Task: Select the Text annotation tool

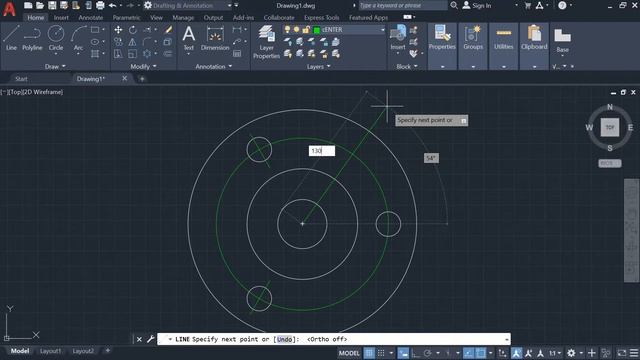Action: pyautogui.click(x=189, y=38)
